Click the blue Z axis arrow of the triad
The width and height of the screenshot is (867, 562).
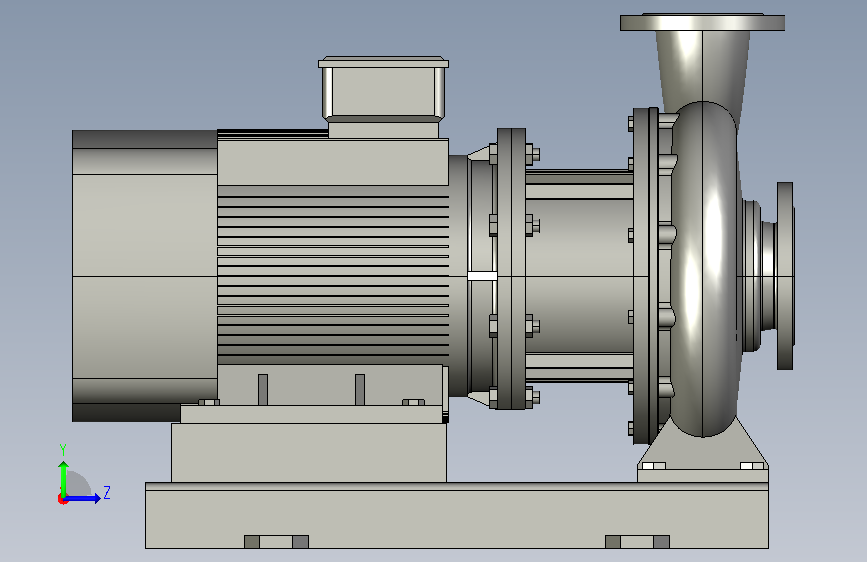point(84,498)
